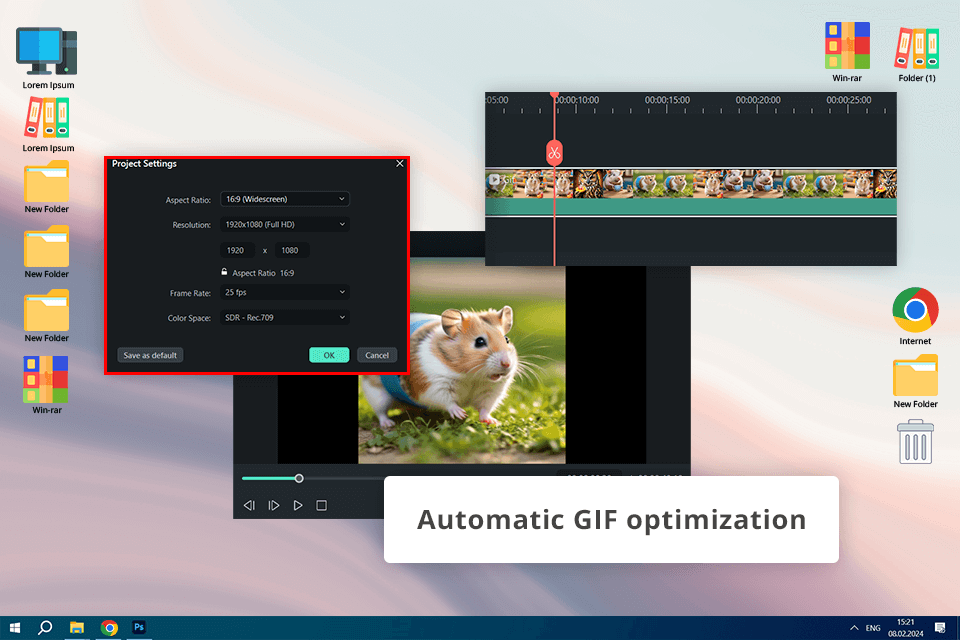The image size is (960, 640).
Task: Open the New Folder above the left Win-rar icon
Action: point(47,316)
